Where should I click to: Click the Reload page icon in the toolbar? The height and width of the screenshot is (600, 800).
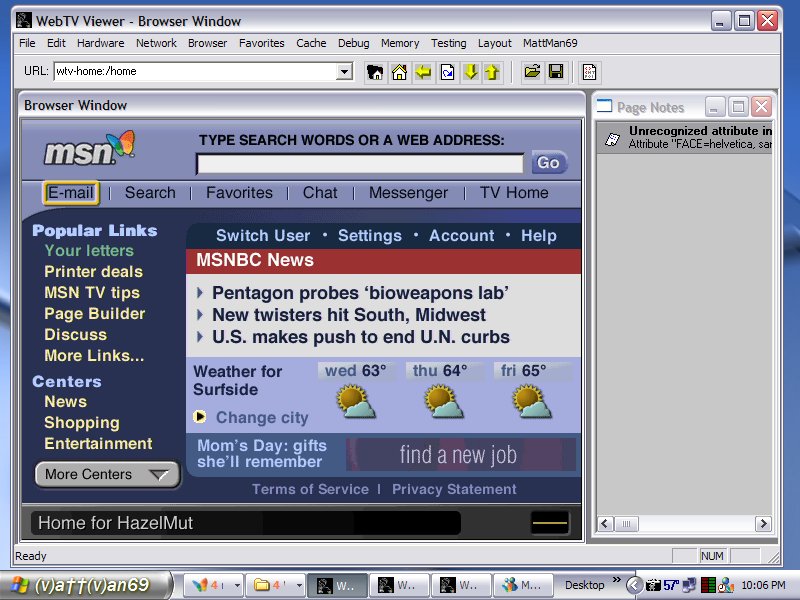447,72
